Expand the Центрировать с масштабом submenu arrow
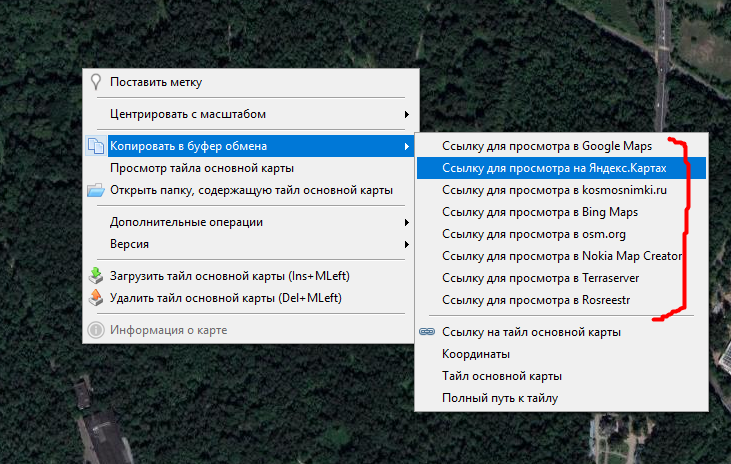Screen dimensions: 731x464 406,114
